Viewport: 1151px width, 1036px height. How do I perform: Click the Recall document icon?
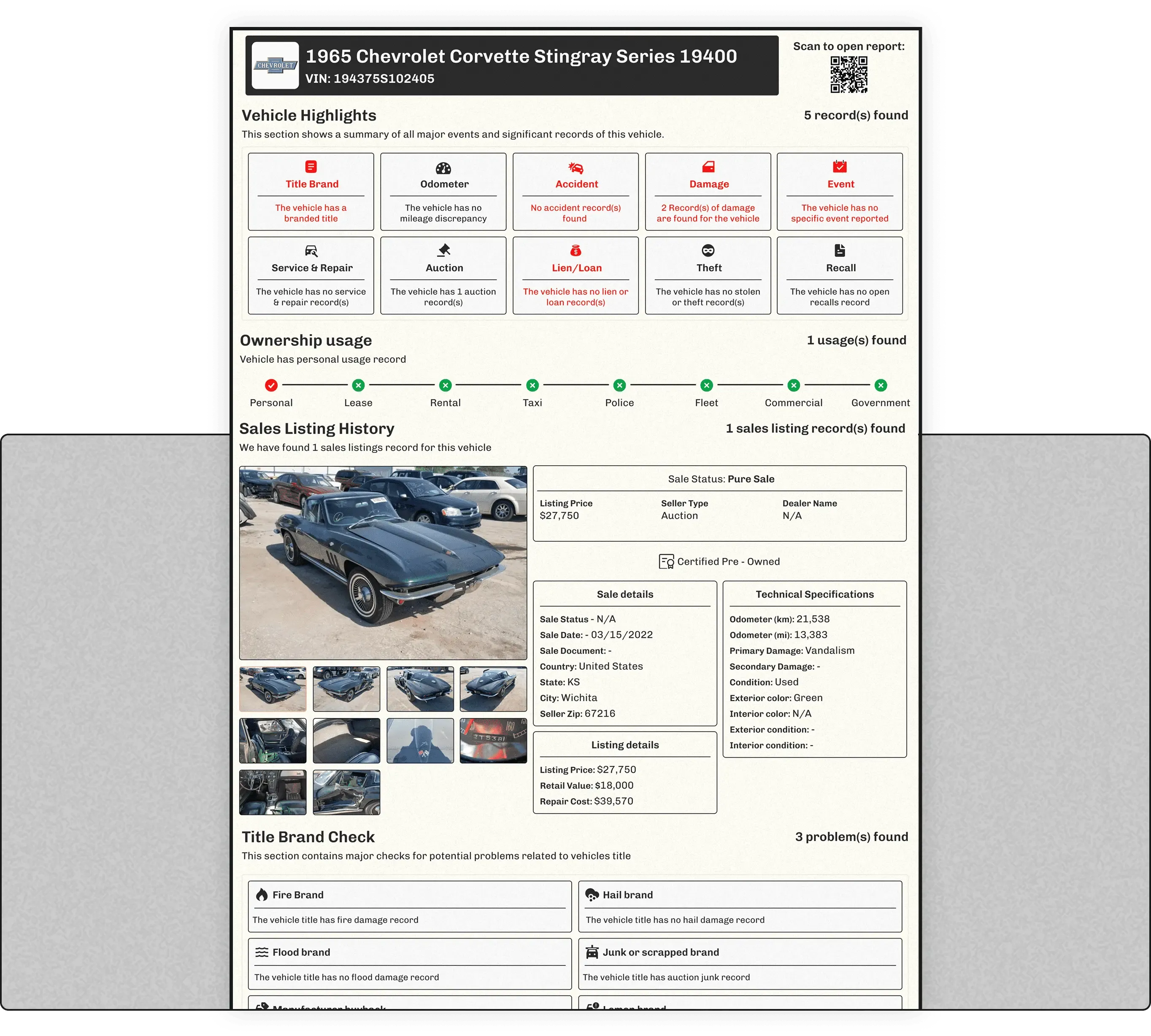tap(840, 251)
